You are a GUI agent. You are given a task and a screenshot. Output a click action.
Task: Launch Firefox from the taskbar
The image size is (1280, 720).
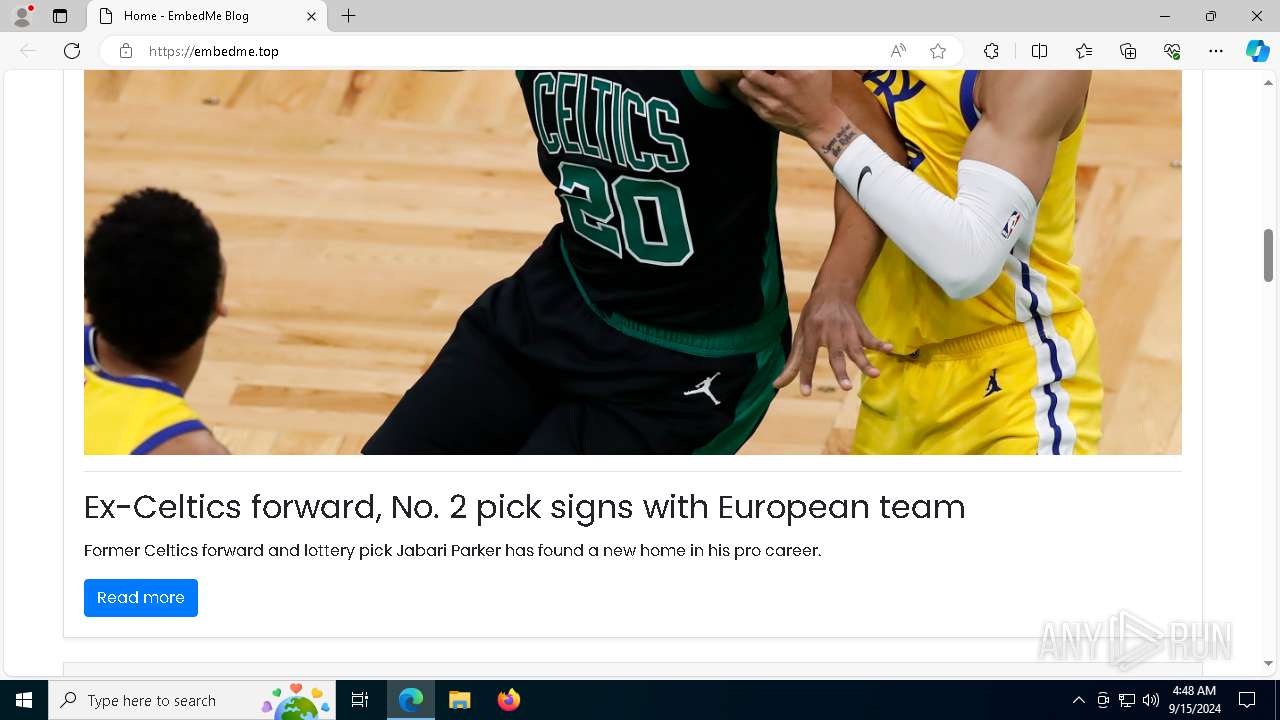pyautogui.click(x=508, y=700)
